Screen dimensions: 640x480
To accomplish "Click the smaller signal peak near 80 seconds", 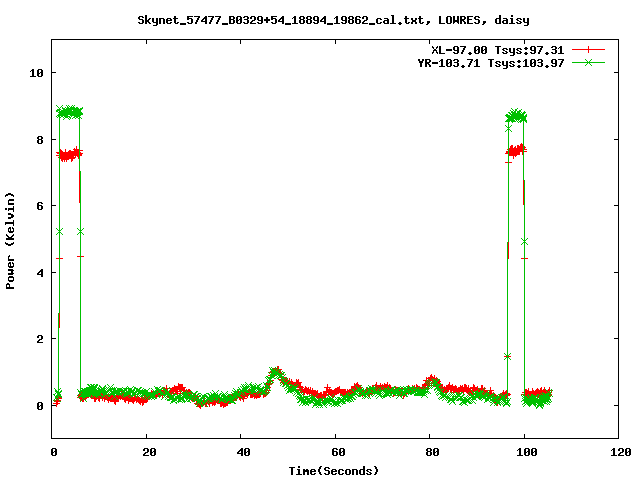I will point(432,381).
